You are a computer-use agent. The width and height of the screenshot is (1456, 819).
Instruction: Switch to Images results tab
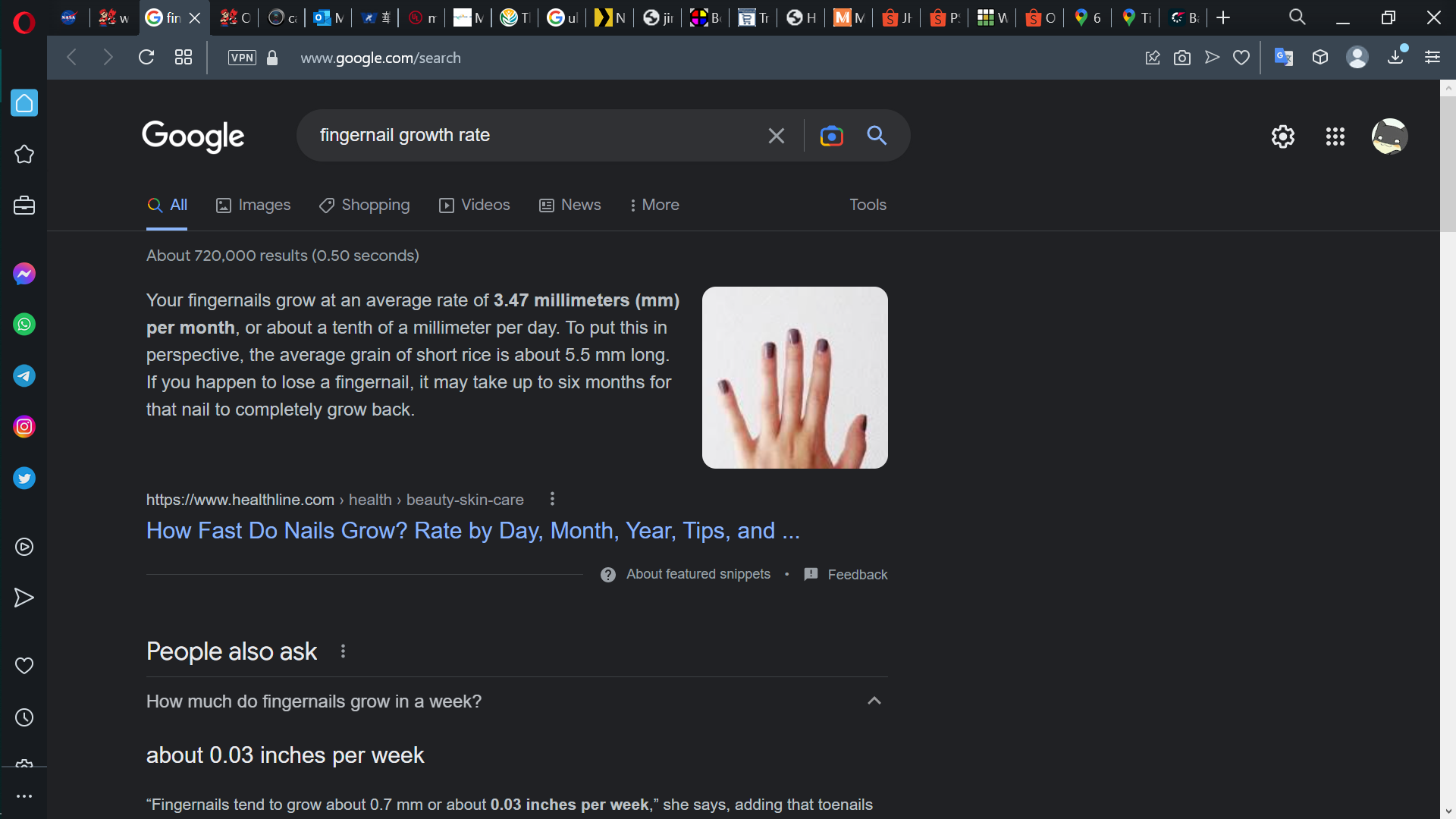pos(253,205)
